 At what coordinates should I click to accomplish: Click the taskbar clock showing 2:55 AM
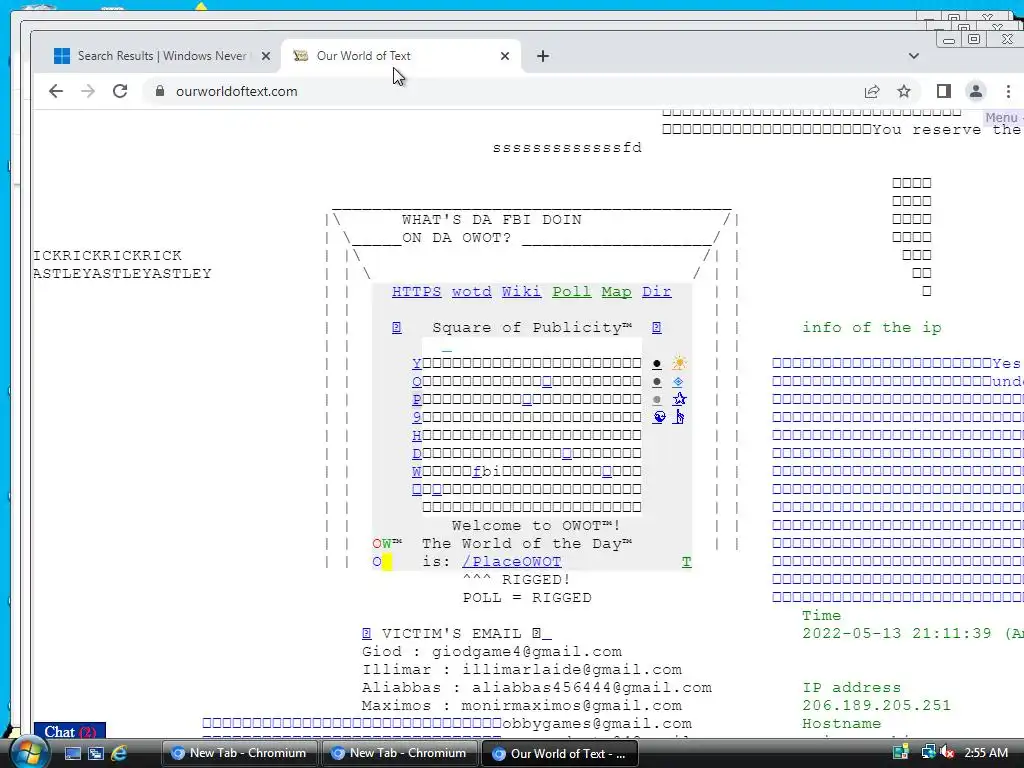point(985,753)
